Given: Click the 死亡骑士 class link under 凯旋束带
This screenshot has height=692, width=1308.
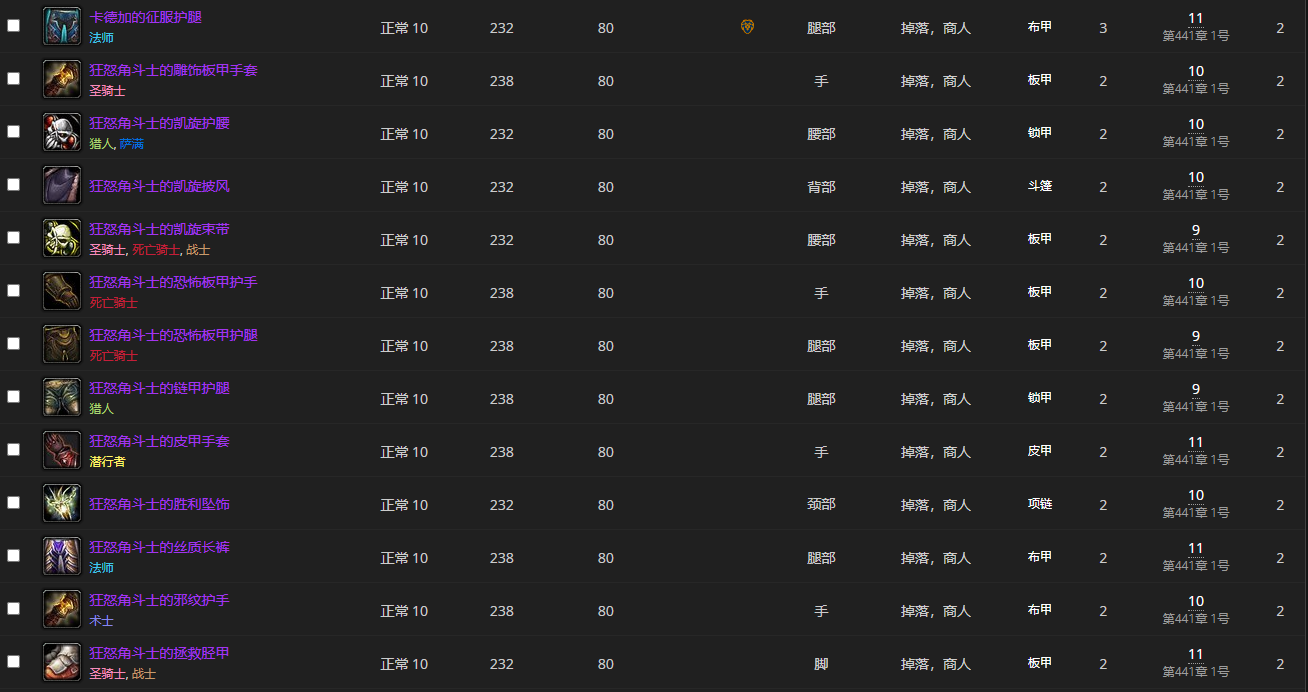Looking at the screenshot, I should (x=156, y=250).
